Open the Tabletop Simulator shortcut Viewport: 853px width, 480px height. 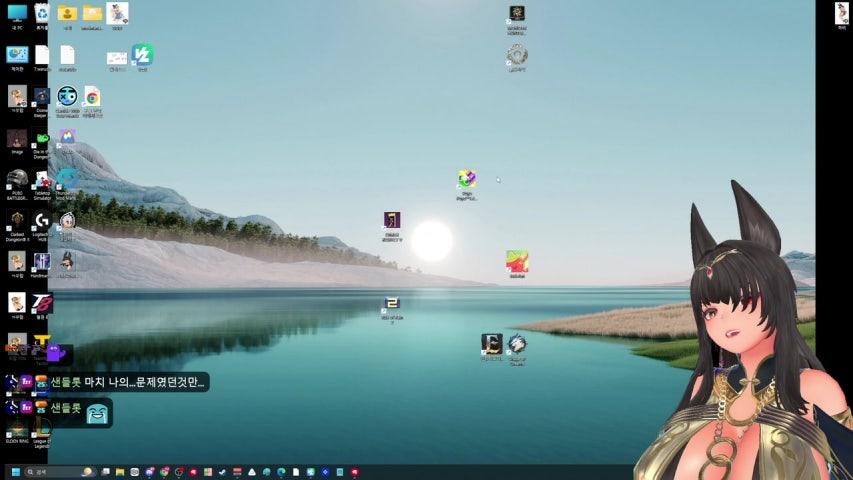pos(42,184)
